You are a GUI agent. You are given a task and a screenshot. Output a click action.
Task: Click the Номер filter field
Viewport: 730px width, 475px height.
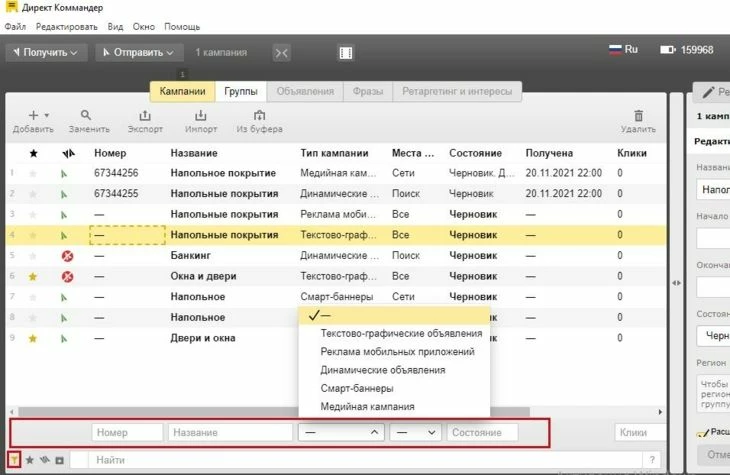pos(127,433)
